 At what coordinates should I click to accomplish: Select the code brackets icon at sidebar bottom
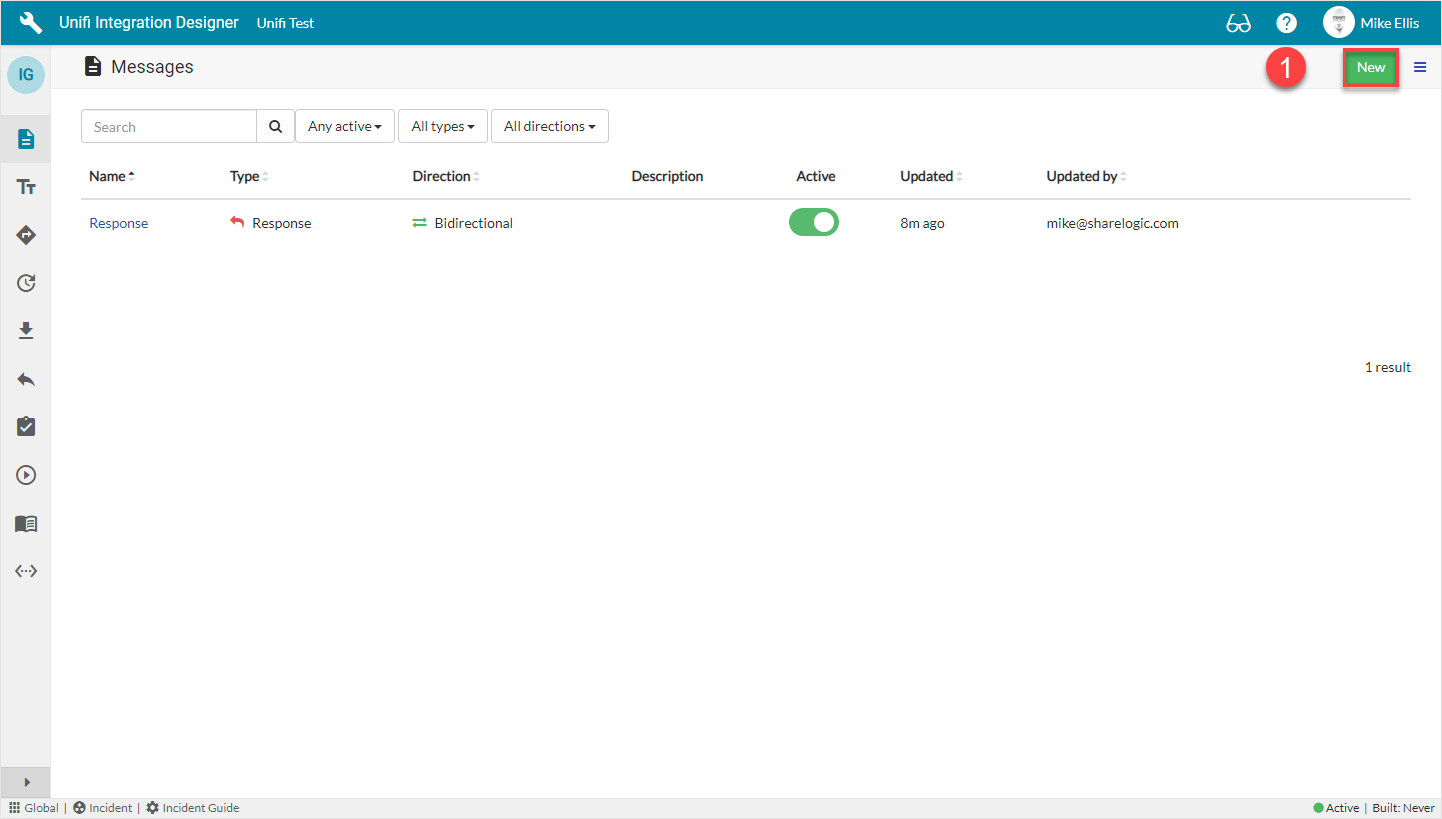click(25, 570)
